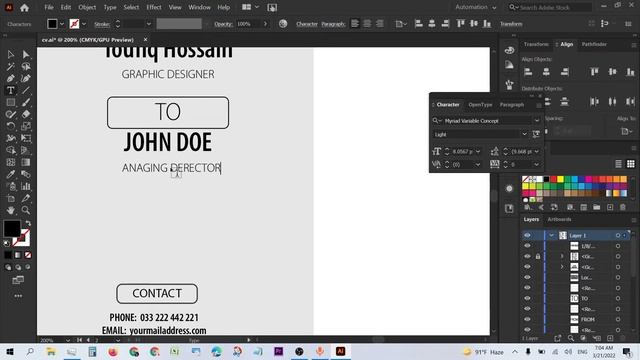Open the font family dropdown in Character panel
Image resolution: width=640 pixels, height=360 pixels.
coord(537,121)
